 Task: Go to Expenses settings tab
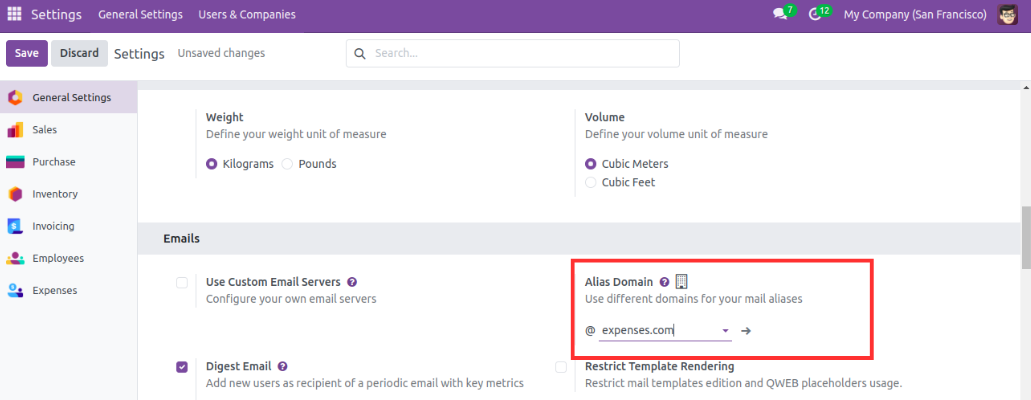point(68,290)
